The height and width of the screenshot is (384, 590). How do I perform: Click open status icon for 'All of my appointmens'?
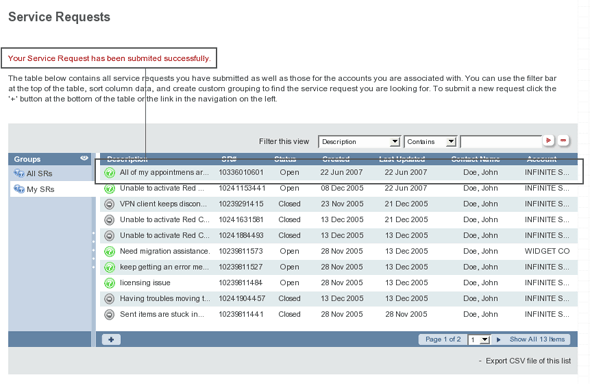[109, 173]
